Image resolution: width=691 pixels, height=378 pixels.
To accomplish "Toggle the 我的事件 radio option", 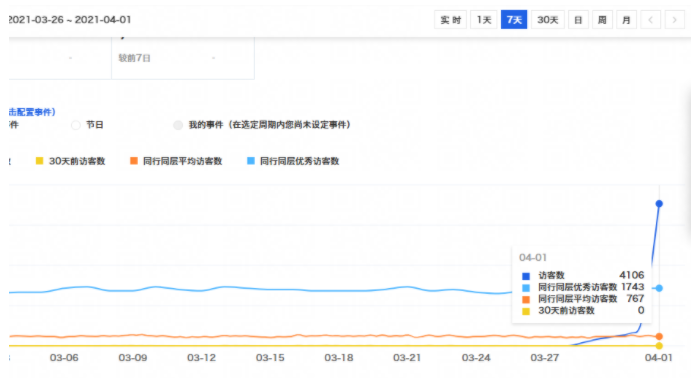I will tap(178, 125).
